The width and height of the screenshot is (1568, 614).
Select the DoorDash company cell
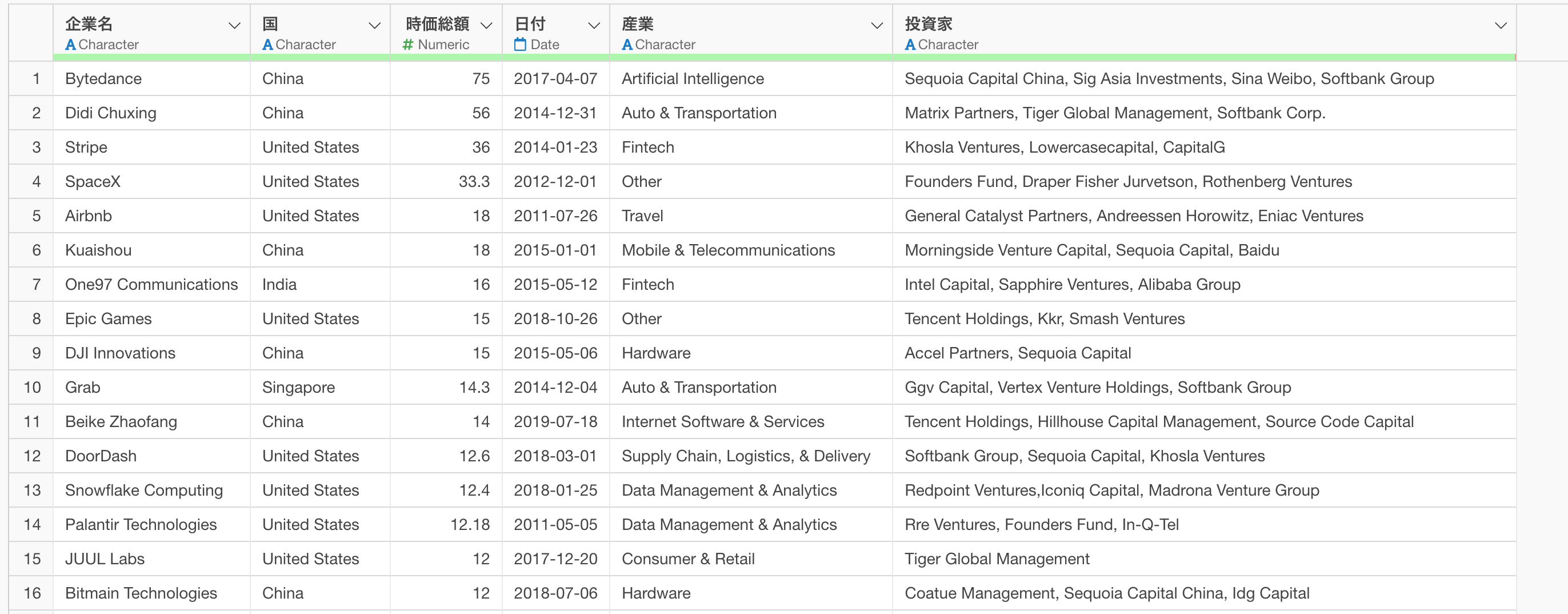[151, 456]
